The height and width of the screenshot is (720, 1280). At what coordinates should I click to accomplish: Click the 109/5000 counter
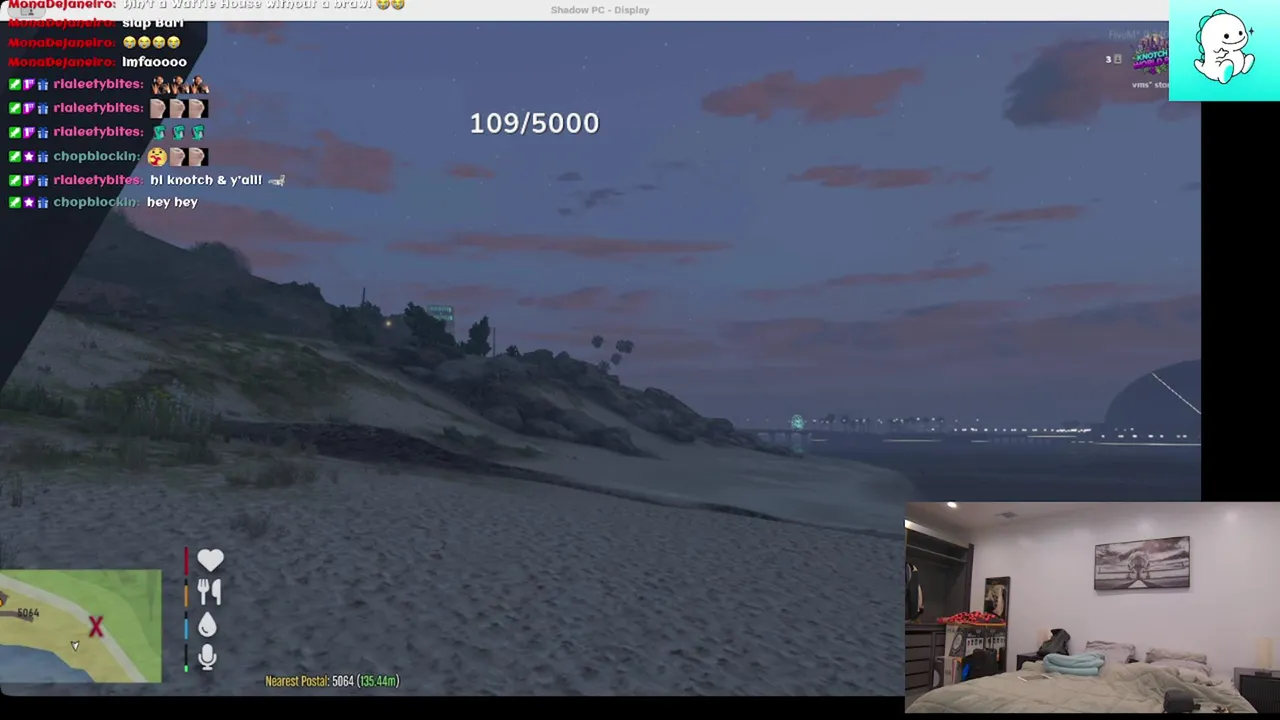tap(534, 123)
